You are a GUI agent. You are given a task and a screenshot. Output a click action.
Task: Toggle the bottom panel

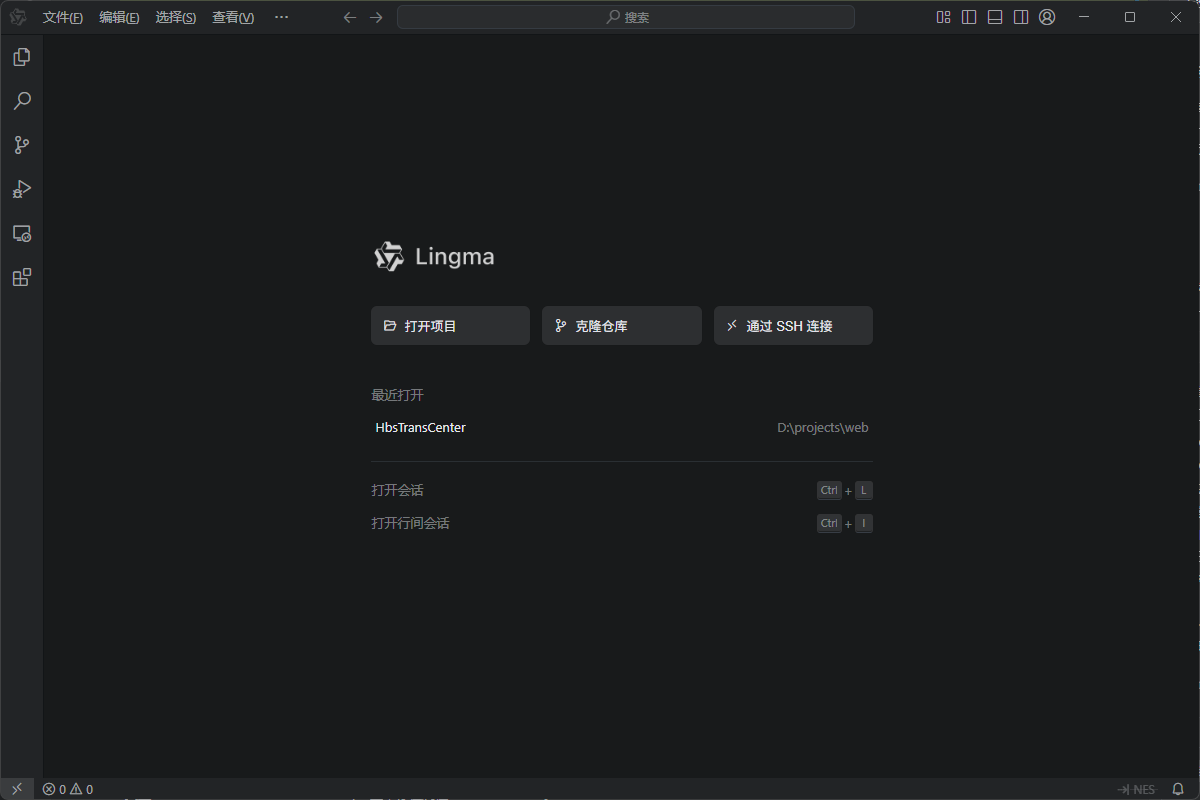995,17
